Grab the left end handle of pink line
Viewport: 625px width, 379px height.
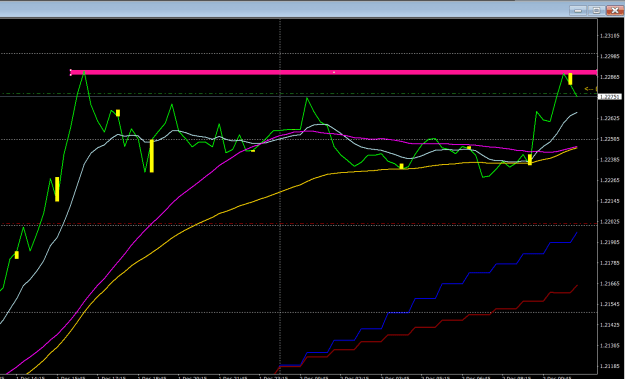click(71, 73)
